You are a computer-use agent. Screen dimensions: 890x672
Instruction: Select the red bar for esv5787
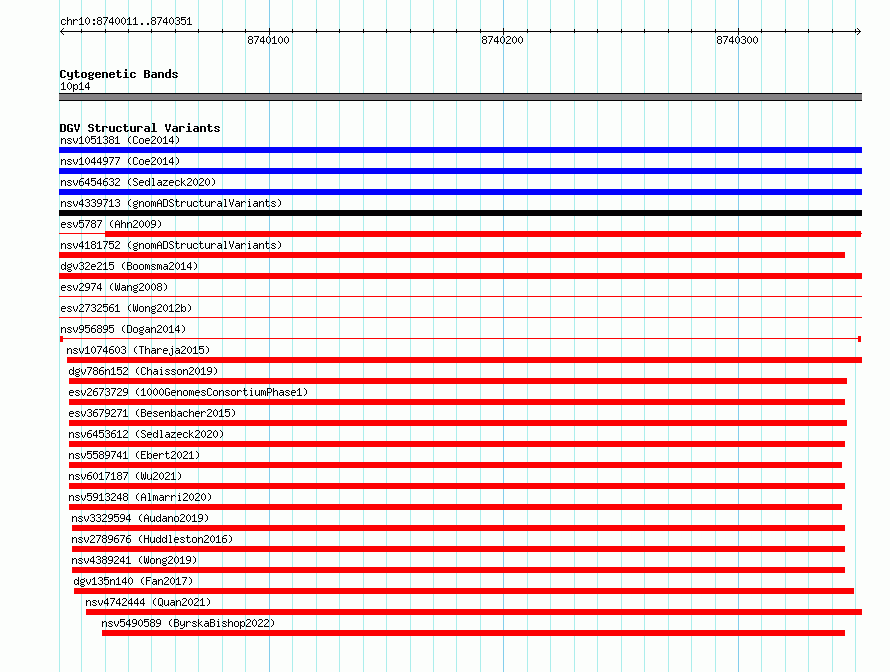[483, 234]
